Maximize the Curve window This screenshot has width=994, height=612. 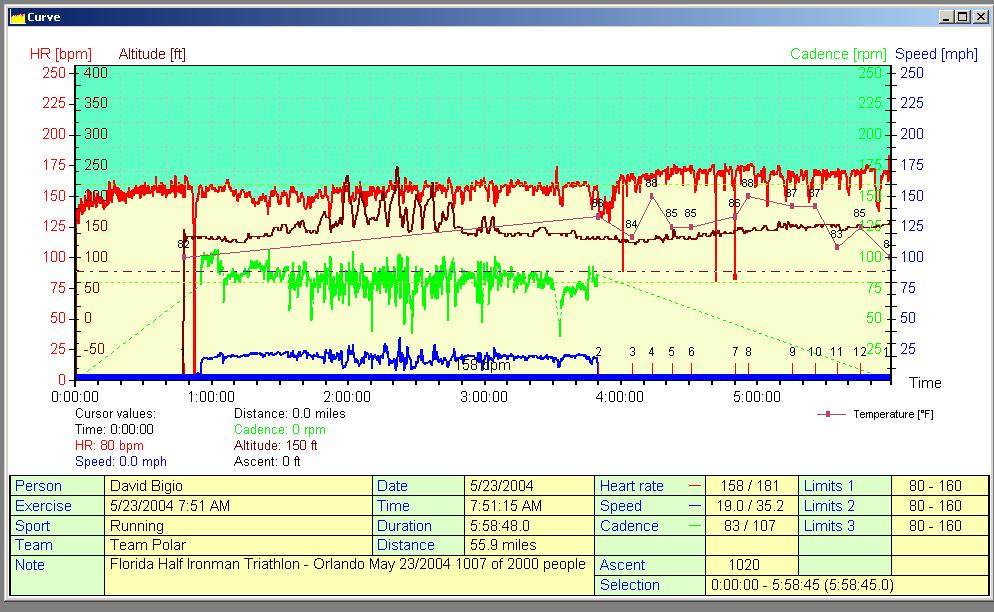(962, 17)
